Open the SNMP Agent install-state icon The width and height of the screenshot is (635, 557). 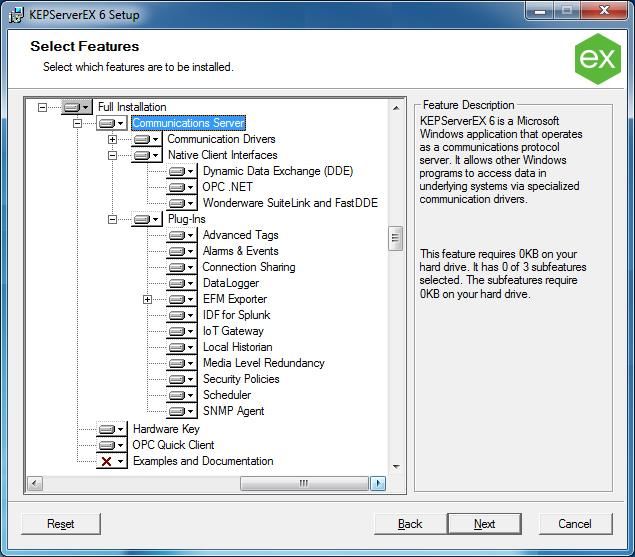tap(182, 411)
